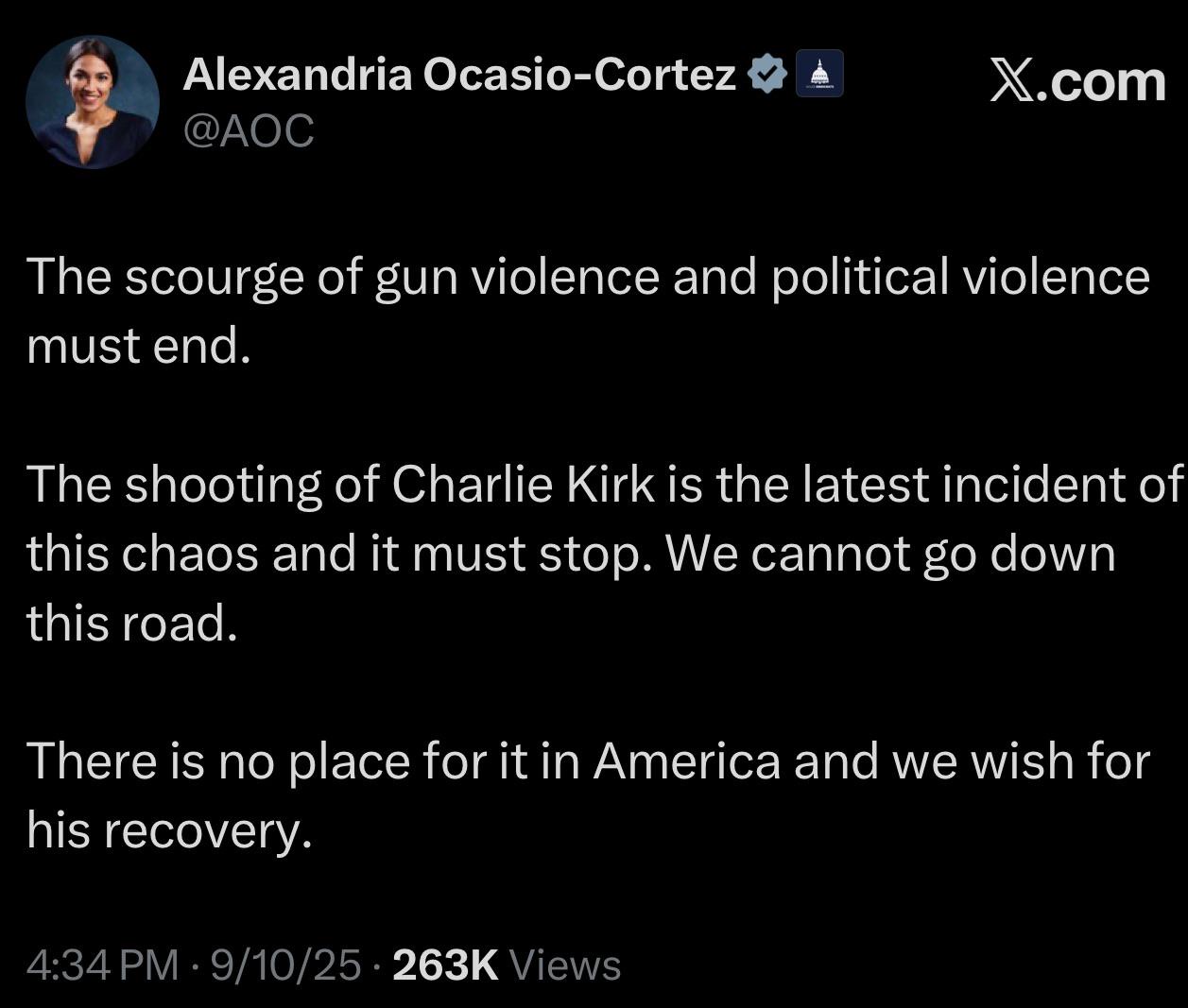
Task: Click the "scourge of gun violence" line
Action: coord(340,277)
